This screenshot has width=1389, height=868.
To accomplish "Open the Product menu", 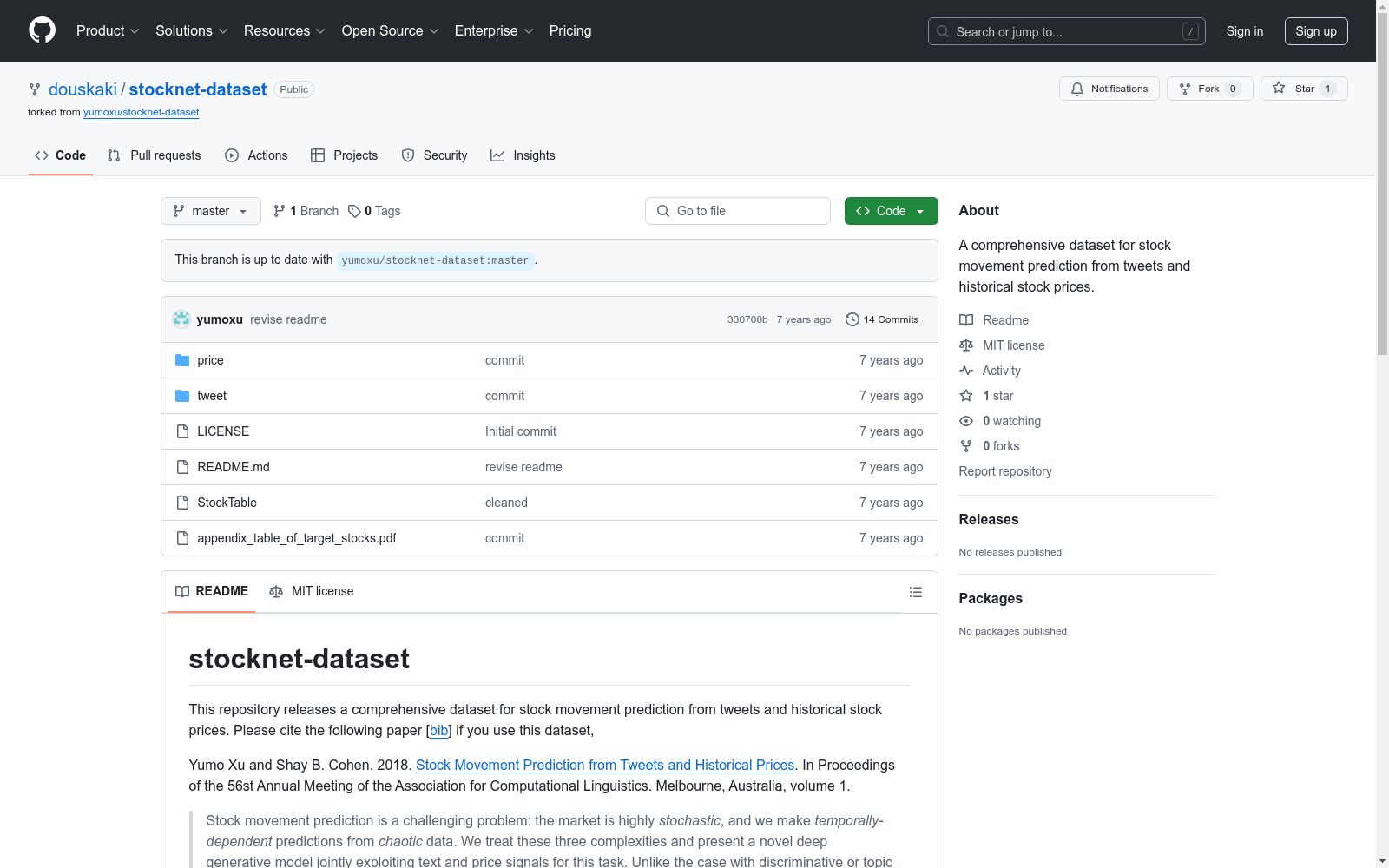I will [108, 31].
